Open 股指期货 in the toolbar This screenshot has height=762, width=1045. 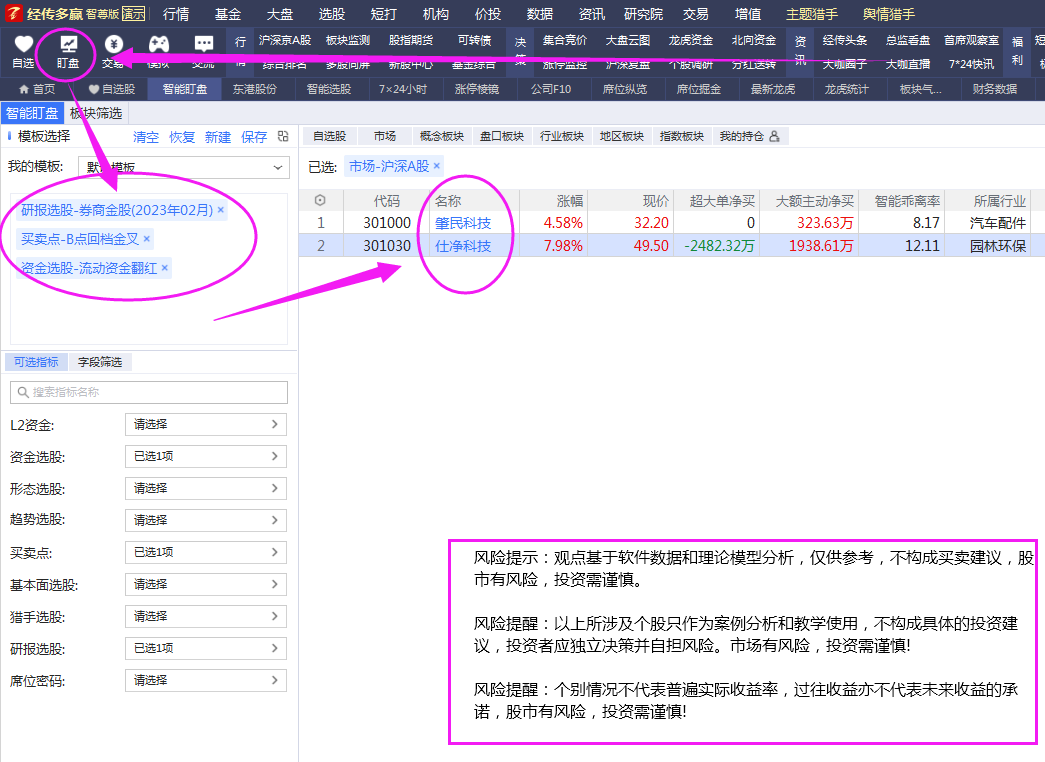coord(411,41)
